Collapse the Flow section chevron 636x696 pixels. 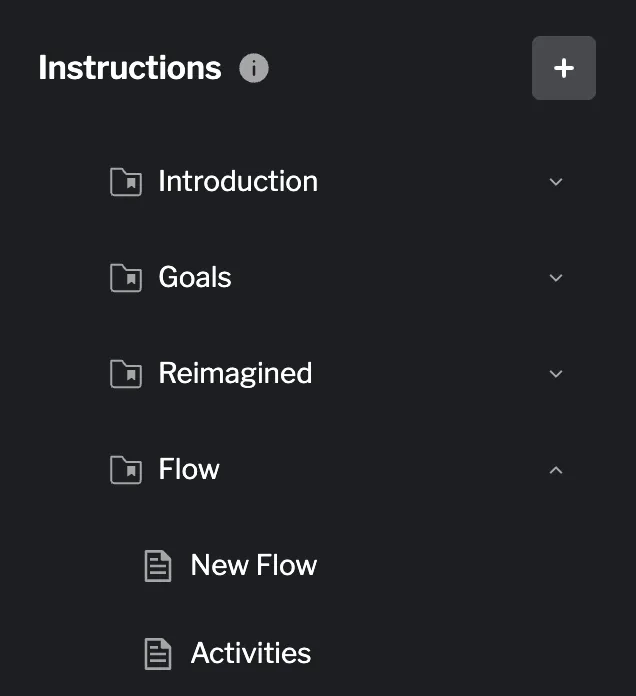click(x=557, y=470)
